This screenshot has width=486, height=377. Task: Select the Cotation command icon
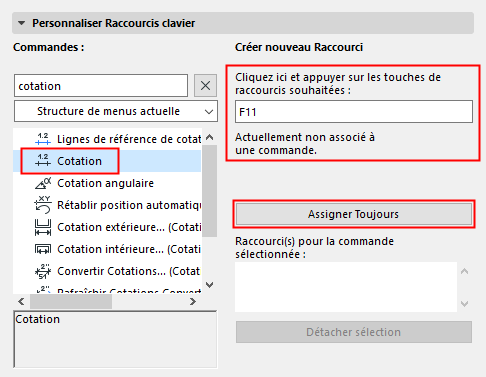[43, 161]
